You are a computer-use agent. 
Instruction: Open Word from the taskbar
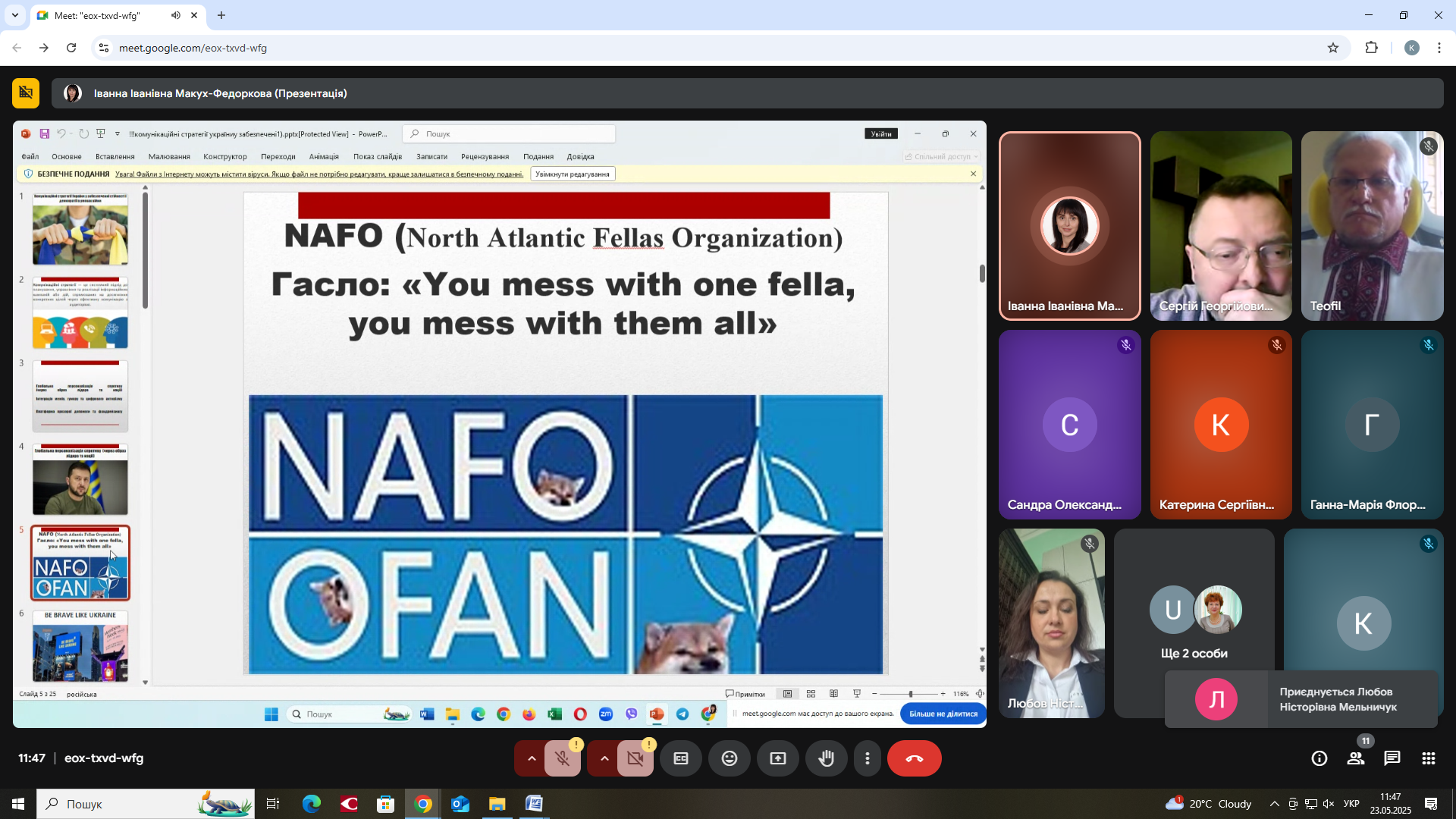535,804
